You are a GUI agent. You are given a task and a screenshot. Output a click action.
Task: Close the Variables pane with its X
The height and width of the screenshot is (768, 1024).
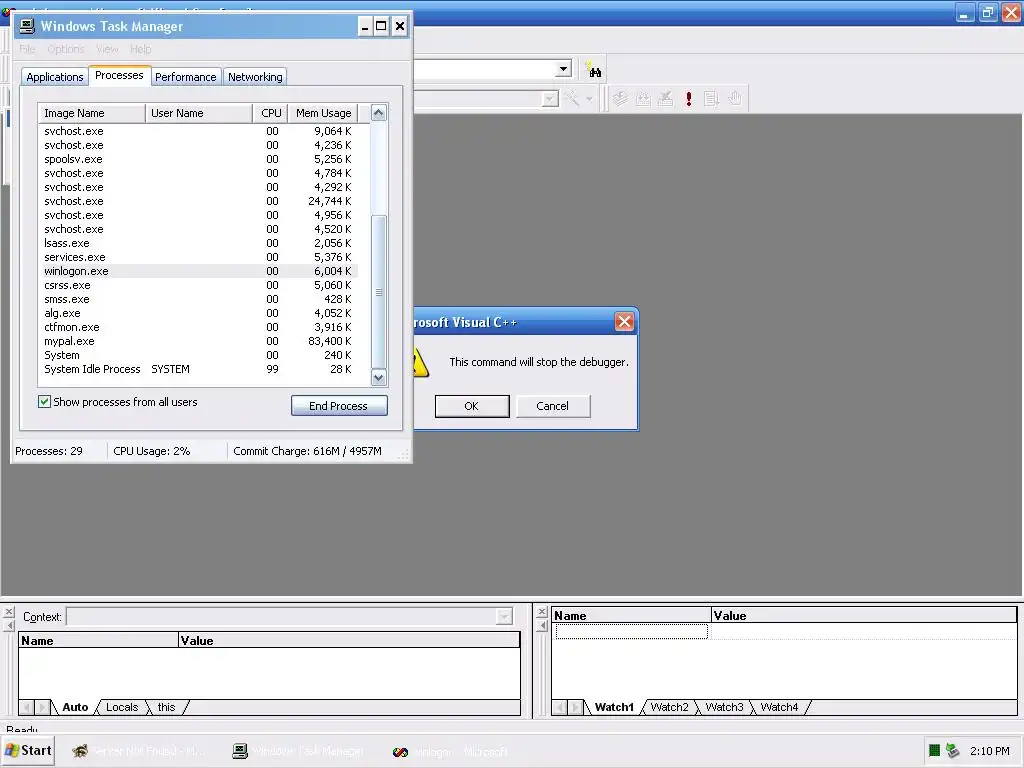[8, 612]
